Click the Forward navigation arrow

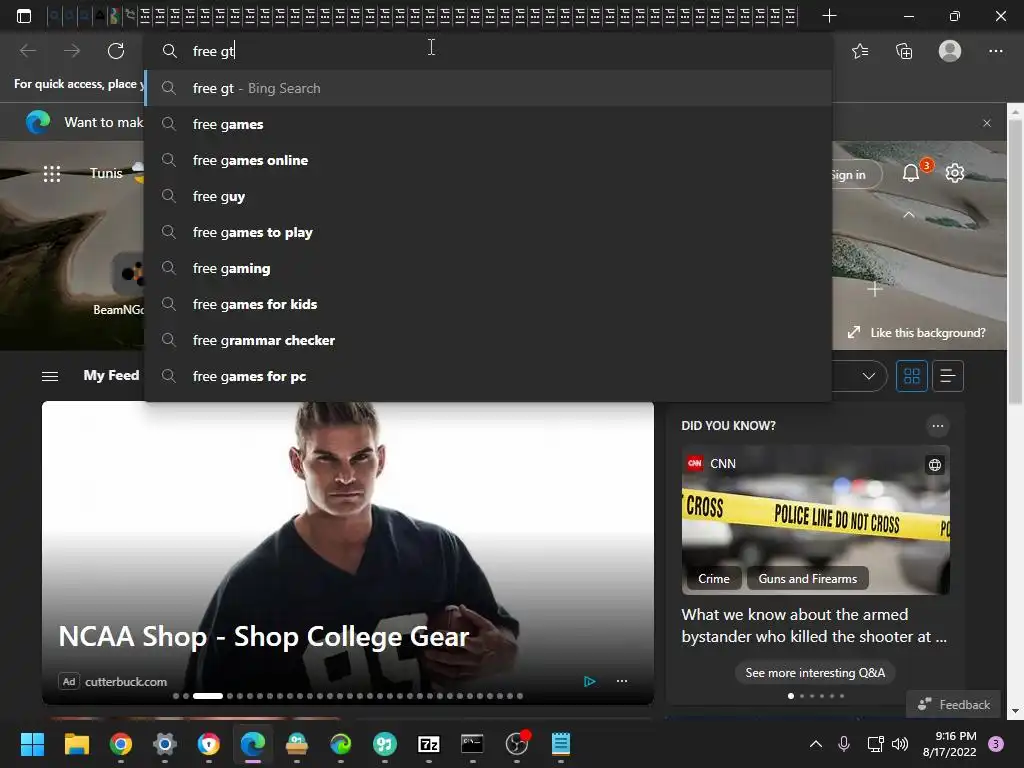[x=72, y=51]
